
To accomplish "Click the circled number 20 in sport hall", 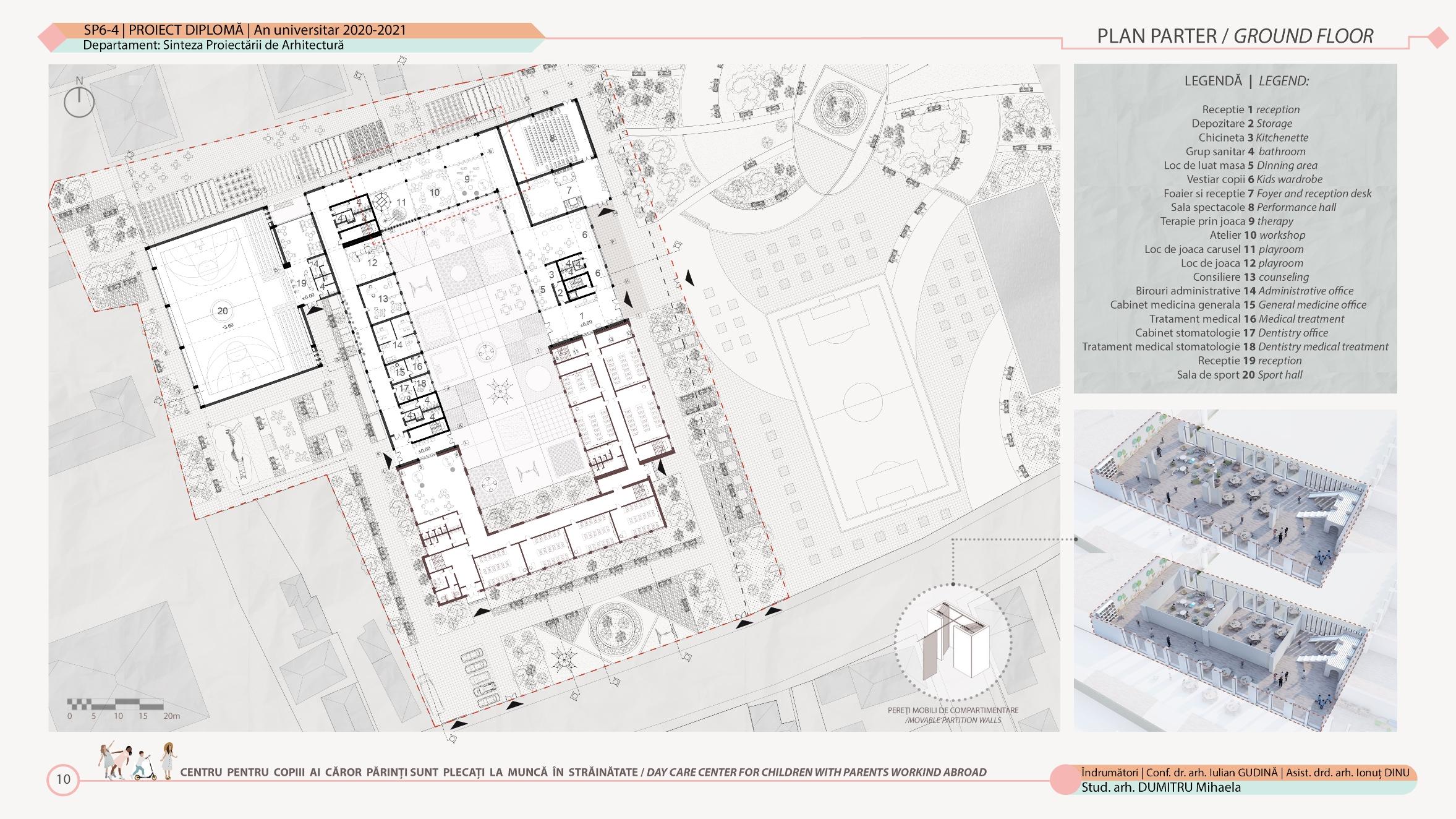I will click(222, 311).
